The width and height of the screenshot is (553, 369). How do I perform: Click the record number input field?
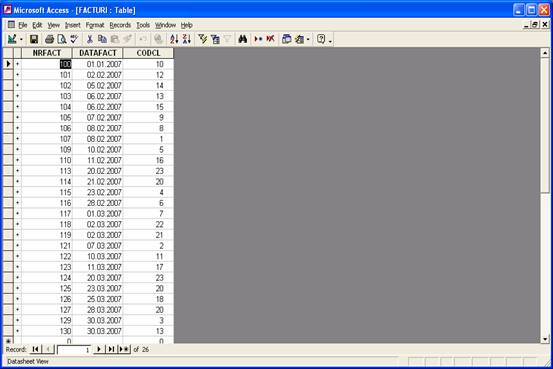[x=74, y=350]
